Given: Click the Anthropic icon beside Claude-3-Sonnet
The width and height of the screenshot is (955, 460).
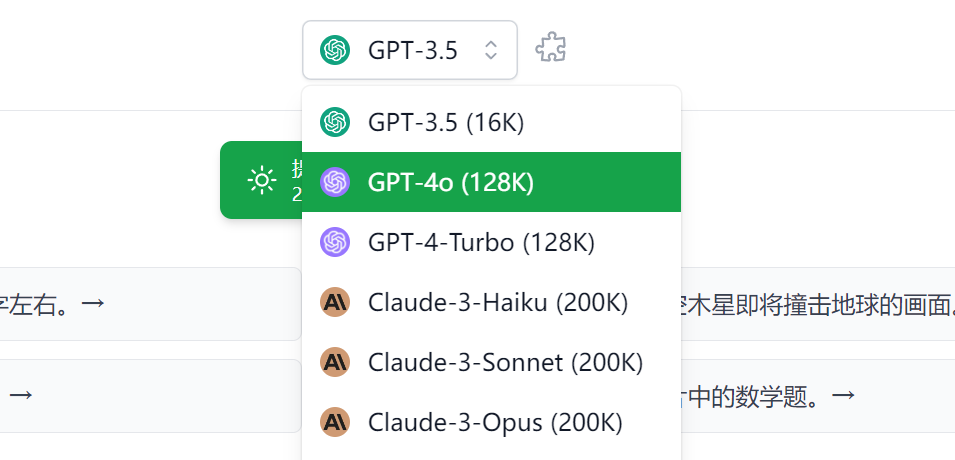Looking at the screenshot, I should coord(335,362).
